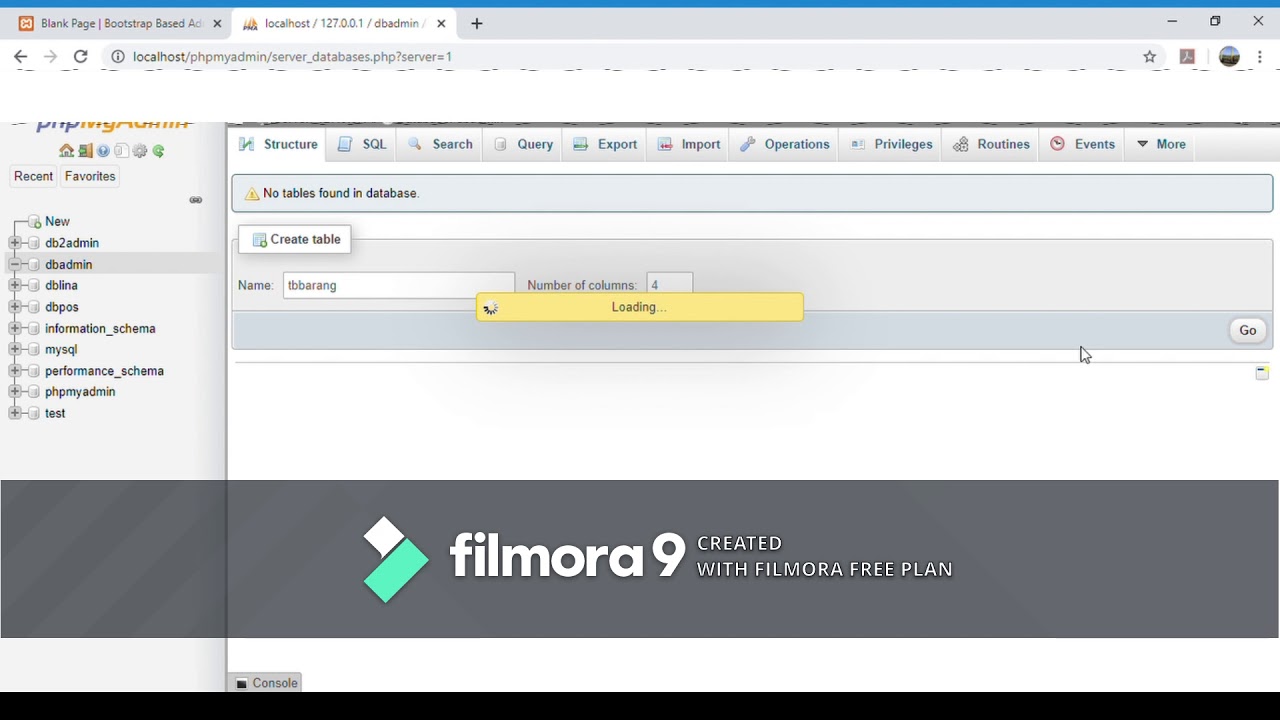The height and width of the screenshot is (720, 1280).
Task: Open the Events tab
Action: [1083, 144]
